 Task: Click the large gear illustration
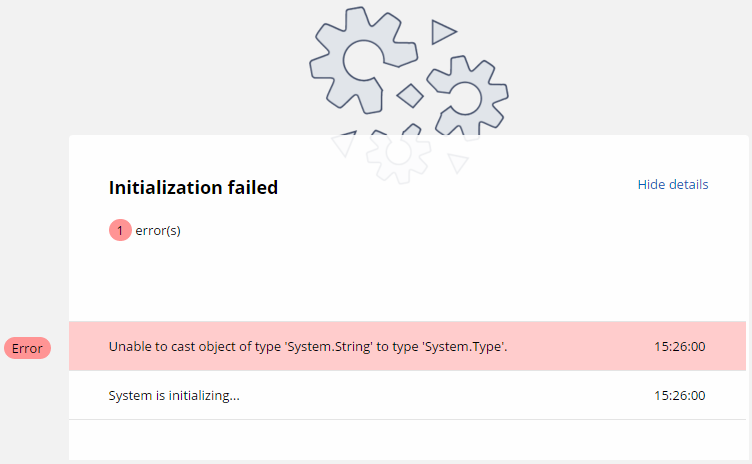tap(363, 61)
